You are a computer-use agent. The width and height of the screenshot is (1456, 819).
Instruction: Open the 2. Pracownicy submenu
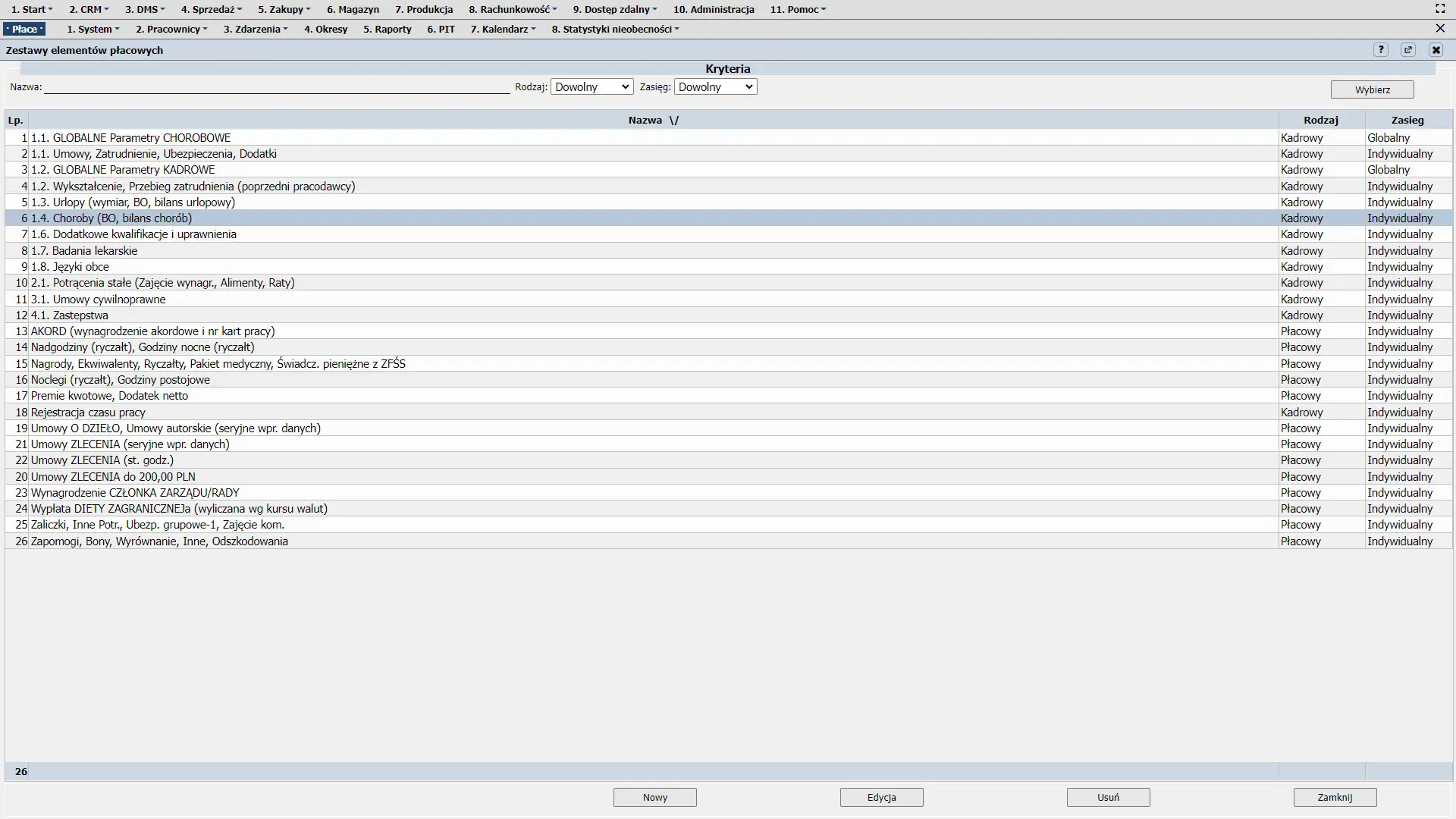point(171,30)
